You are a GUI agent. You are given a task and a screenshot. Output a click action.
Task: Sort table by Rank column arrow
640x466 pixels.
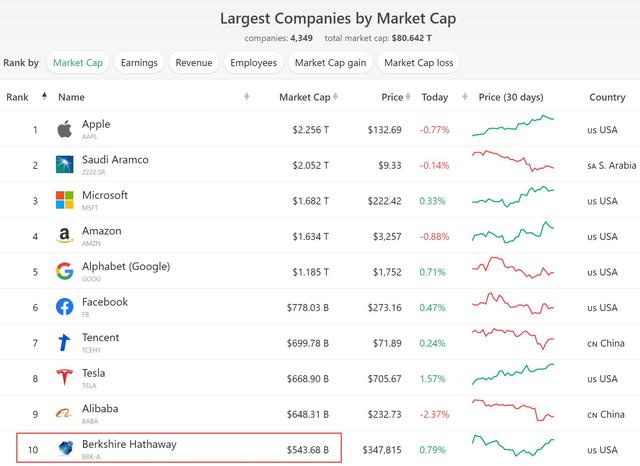(42, 97)
